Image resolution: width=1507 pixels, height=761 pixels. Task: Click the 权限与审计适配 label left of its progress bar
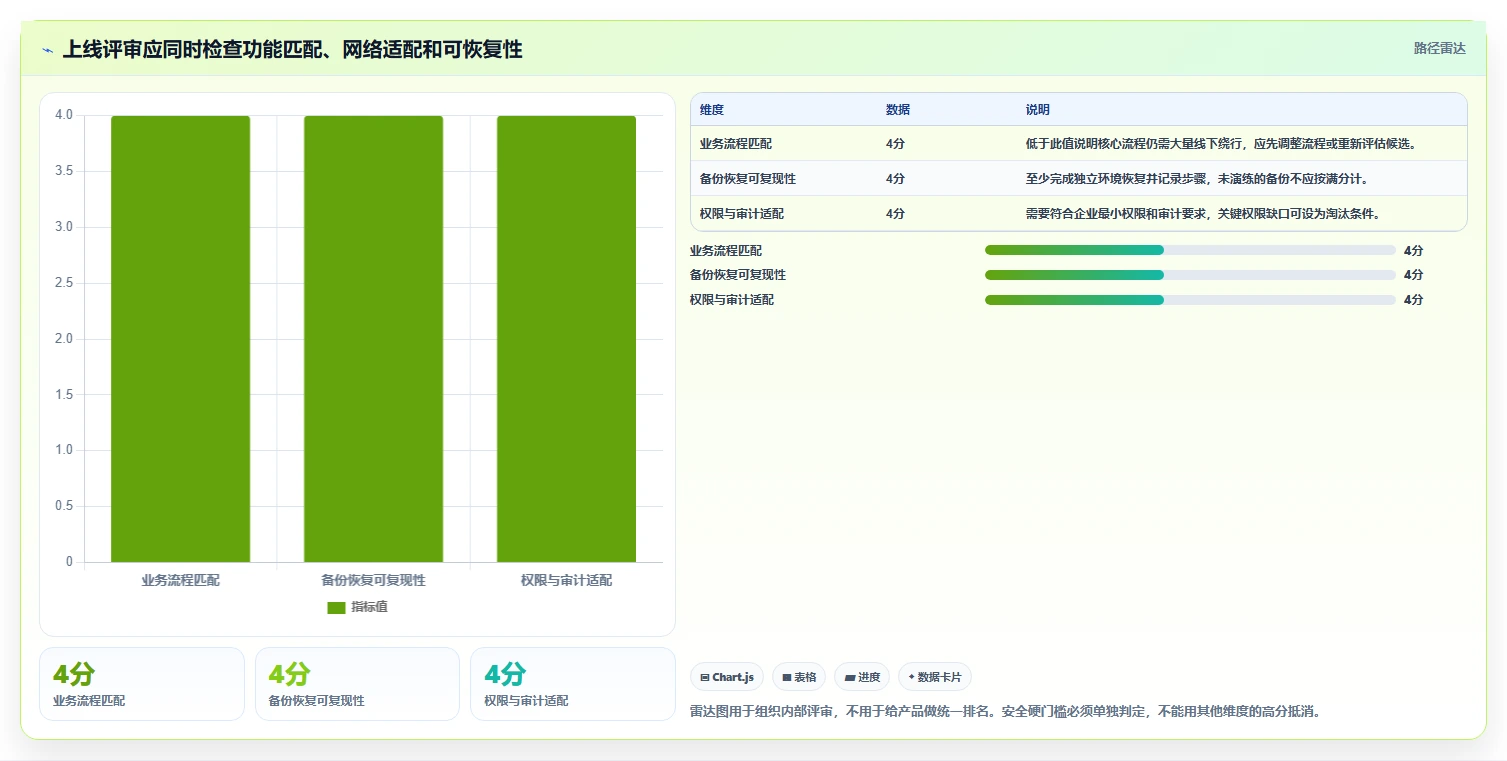pos(732,300)
